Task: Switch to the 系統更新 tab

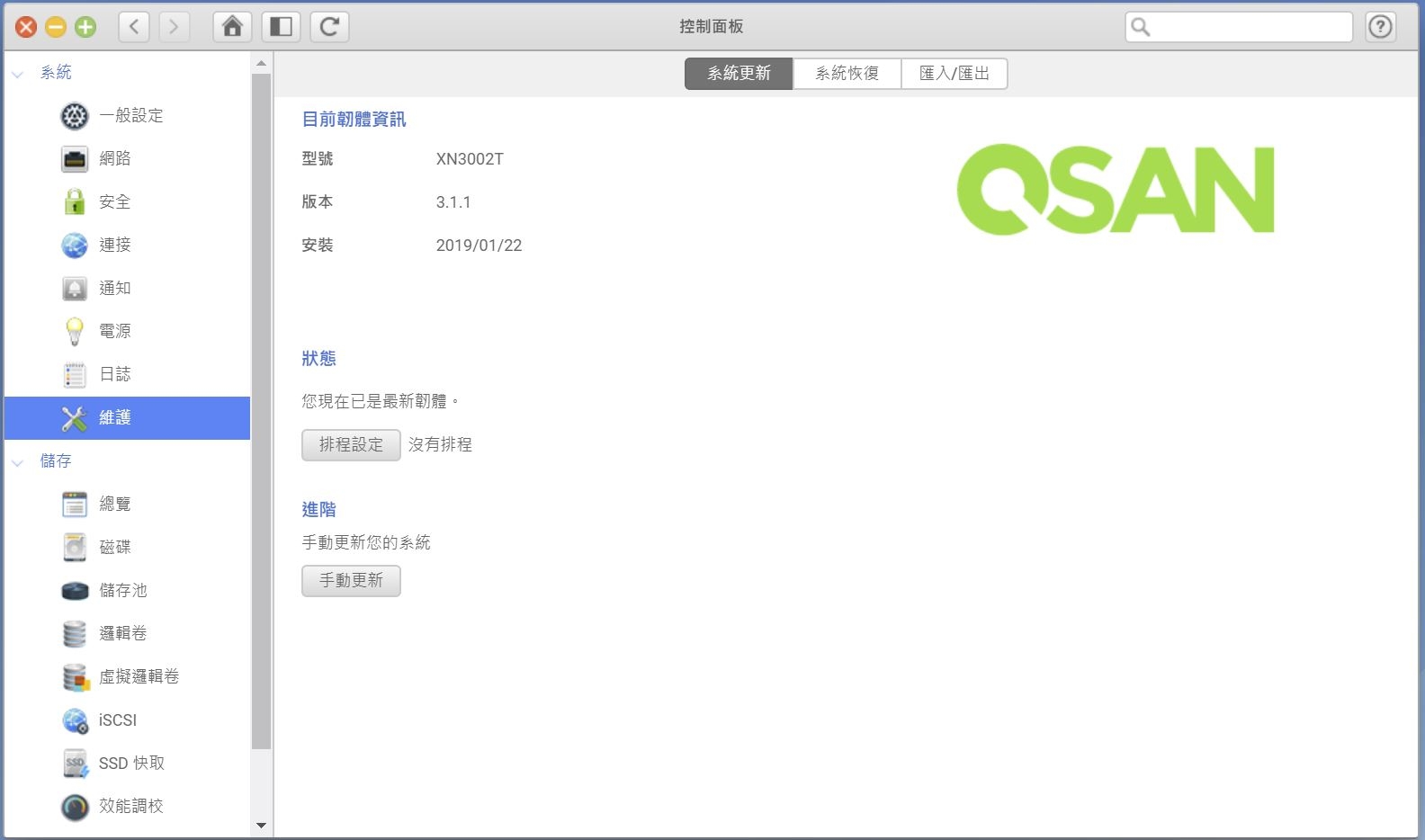Action: click(x=739, y=74)
